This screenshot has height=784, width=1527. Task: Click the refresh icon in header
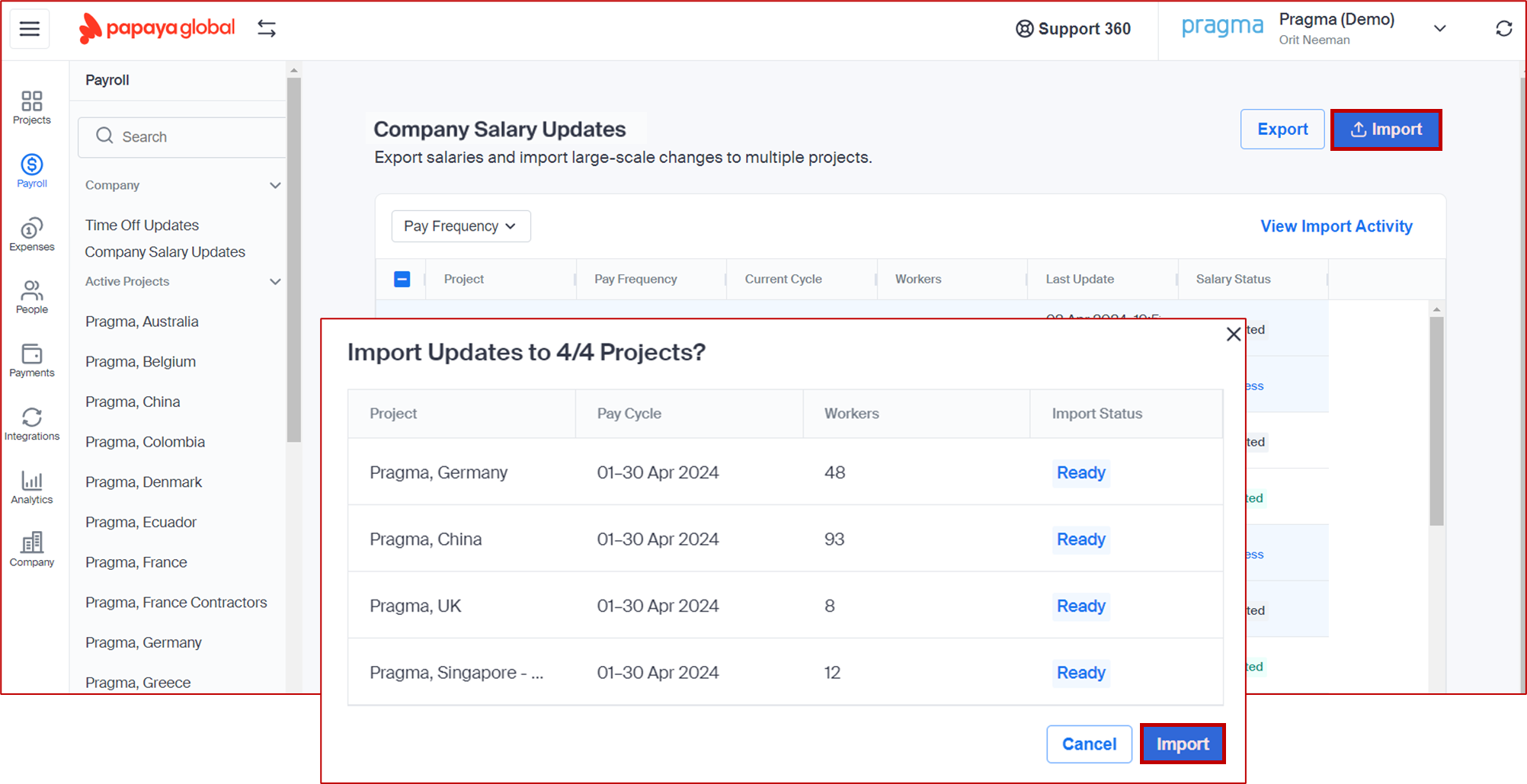(1503, 29)
